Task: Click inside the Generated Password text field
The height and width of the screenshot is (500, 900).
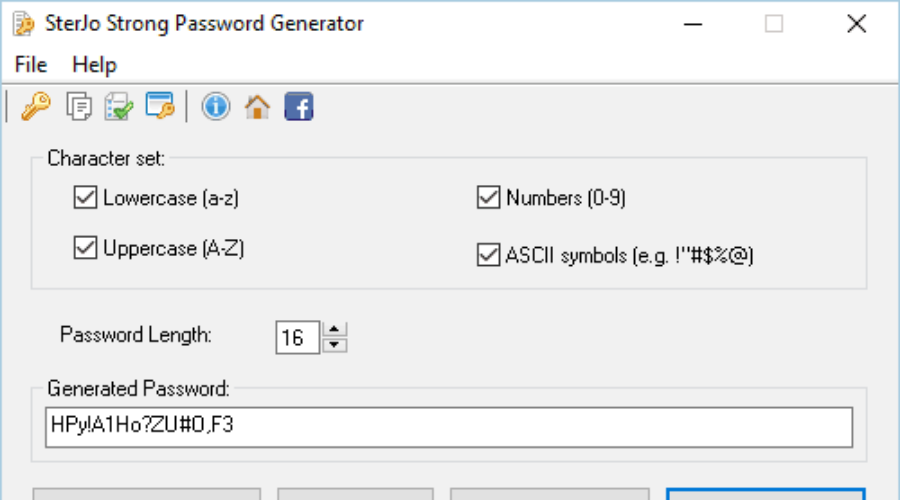Action: pyautogui.click(x=449, y=427)
